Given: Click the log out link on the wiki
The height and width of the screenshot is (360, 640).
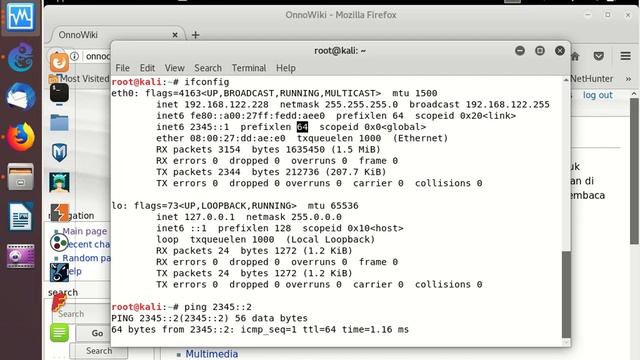Looking at the screenshot, I should point(598,95).
